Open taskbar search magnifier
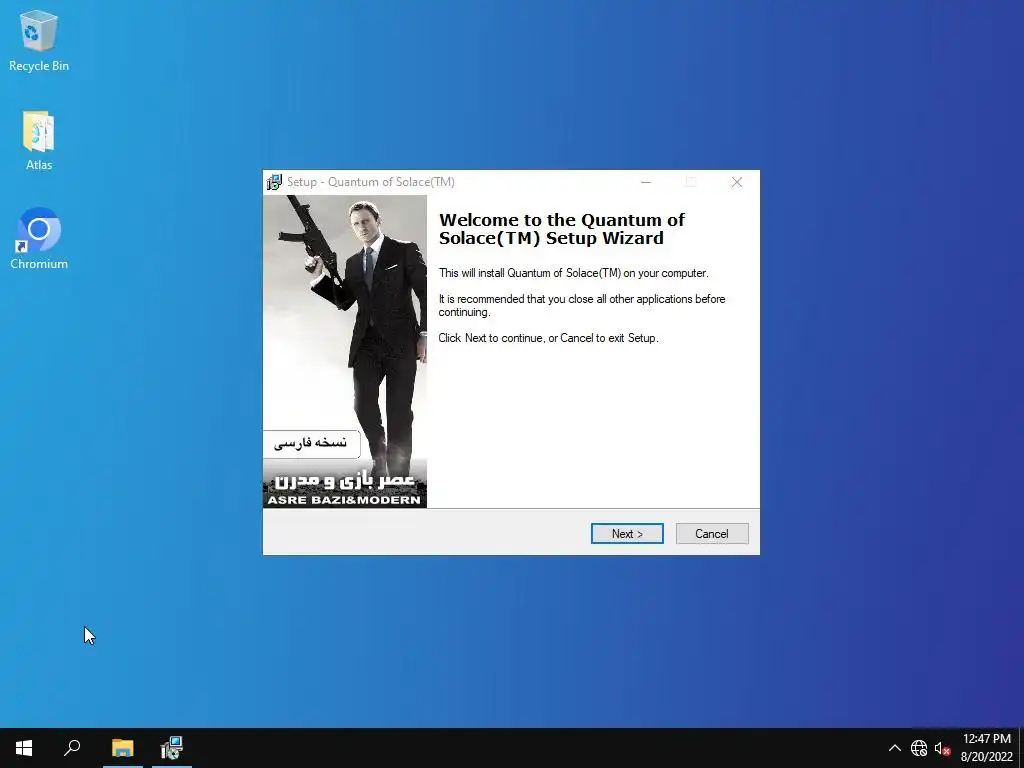The width and height of the screenshot is (1024, 768). (72, 748)
